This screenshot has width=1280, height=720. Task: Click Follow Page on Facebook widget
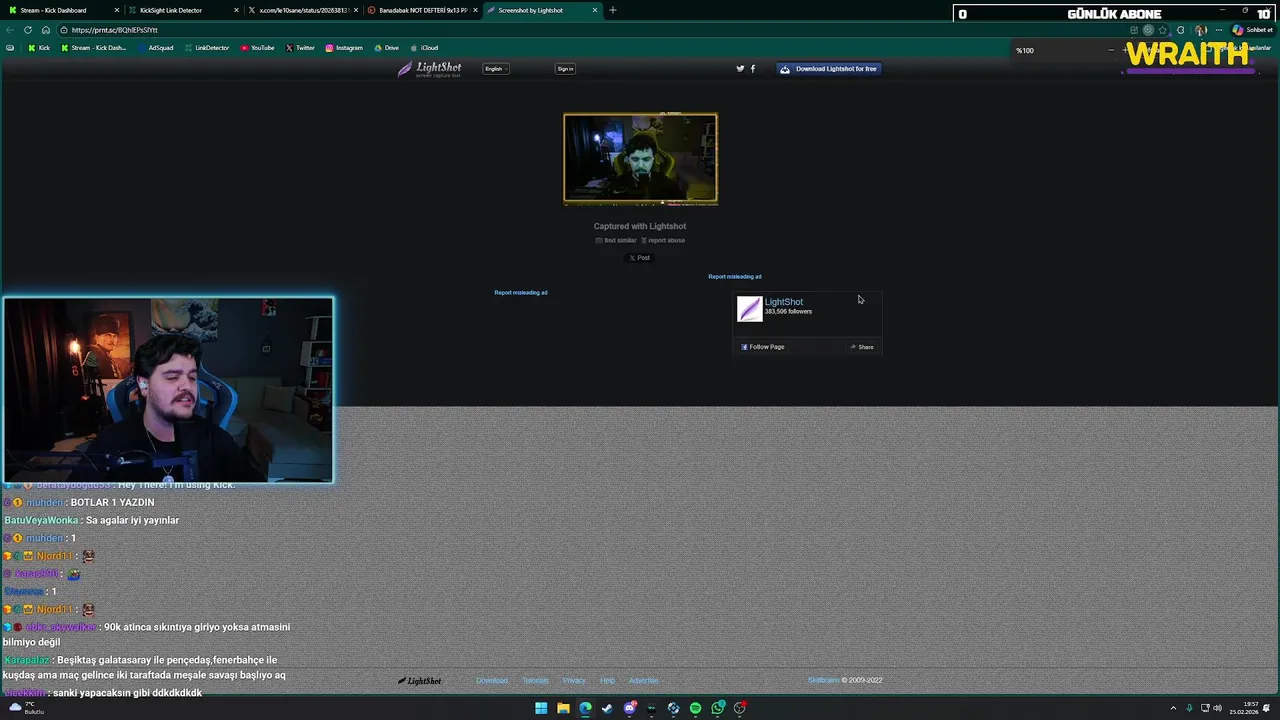(x=763, y=347)
